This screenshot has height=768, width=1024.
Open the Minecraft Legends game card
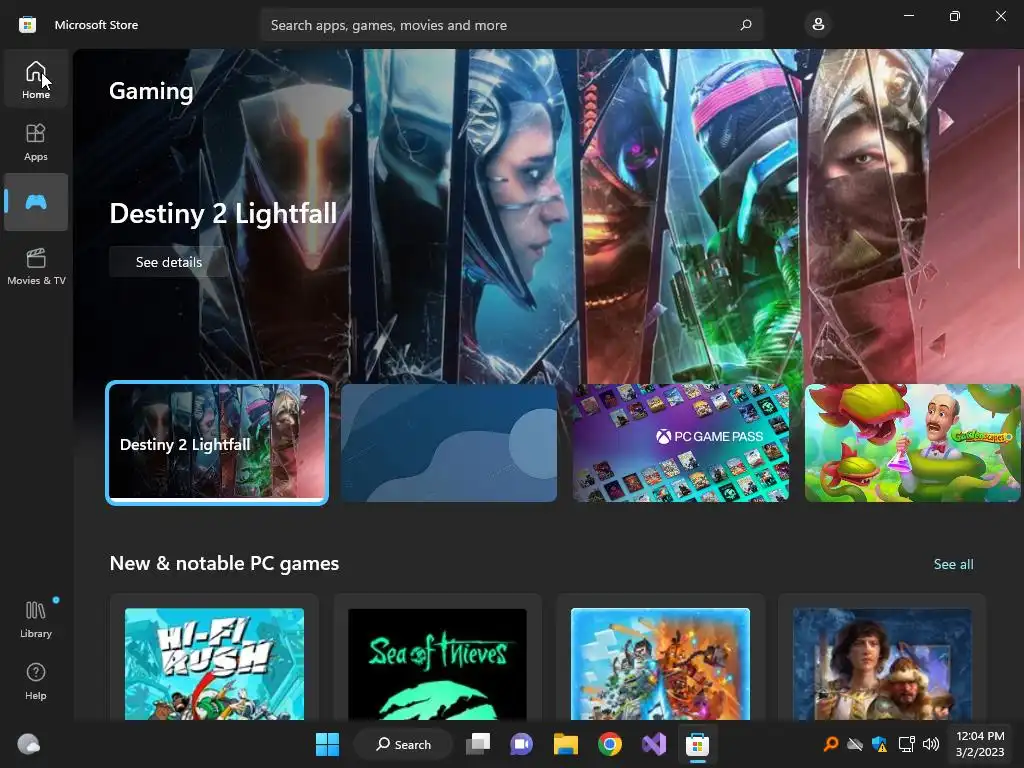[660, 657]
